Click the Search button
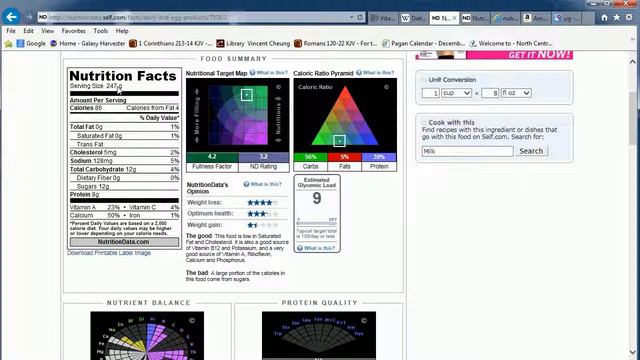 pos(531,151)
